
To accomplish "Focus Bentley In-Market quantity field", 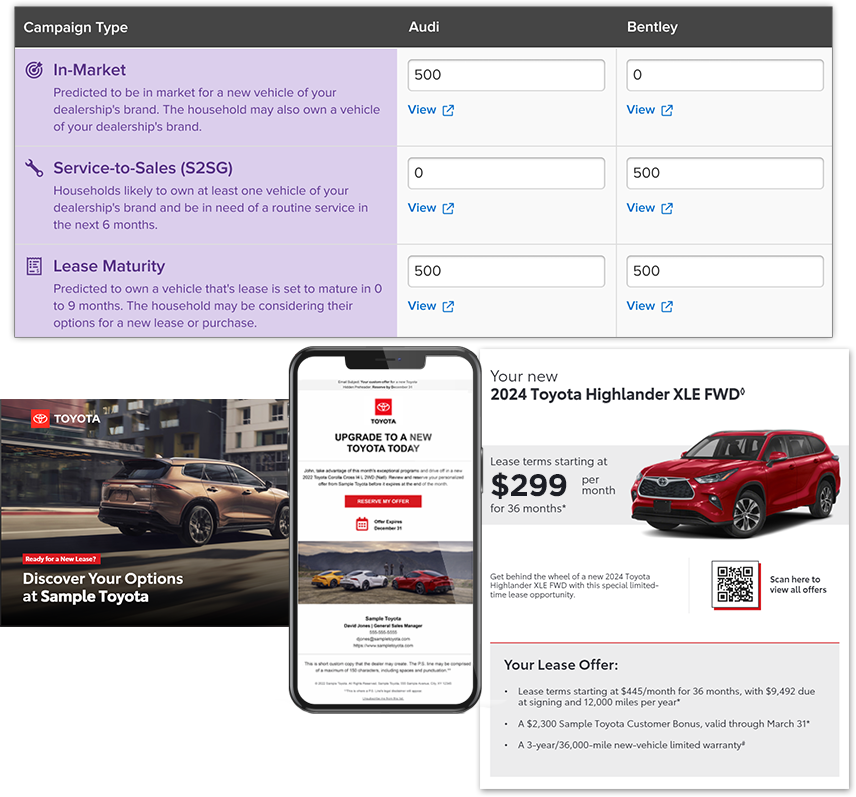I will [x=725, y=75].
